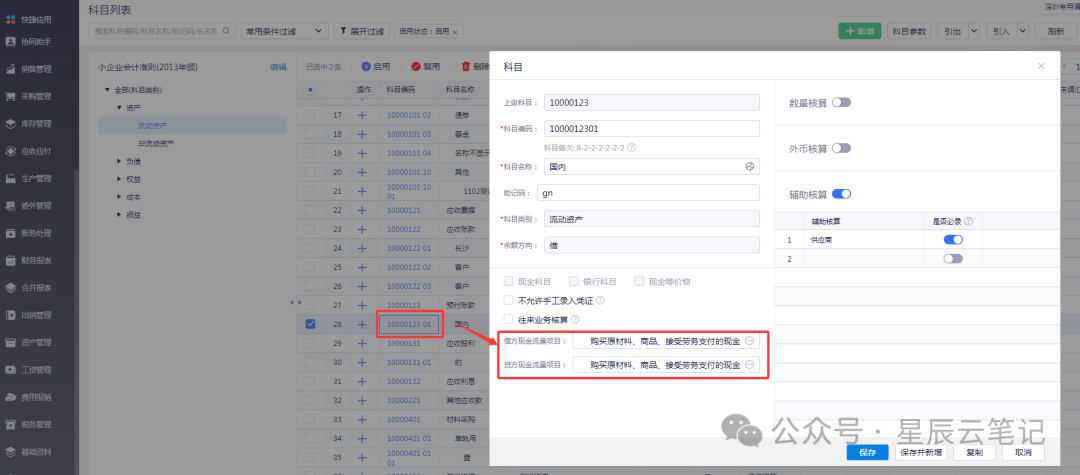Click the X on 启用状态 filter tag

[455, 32]
